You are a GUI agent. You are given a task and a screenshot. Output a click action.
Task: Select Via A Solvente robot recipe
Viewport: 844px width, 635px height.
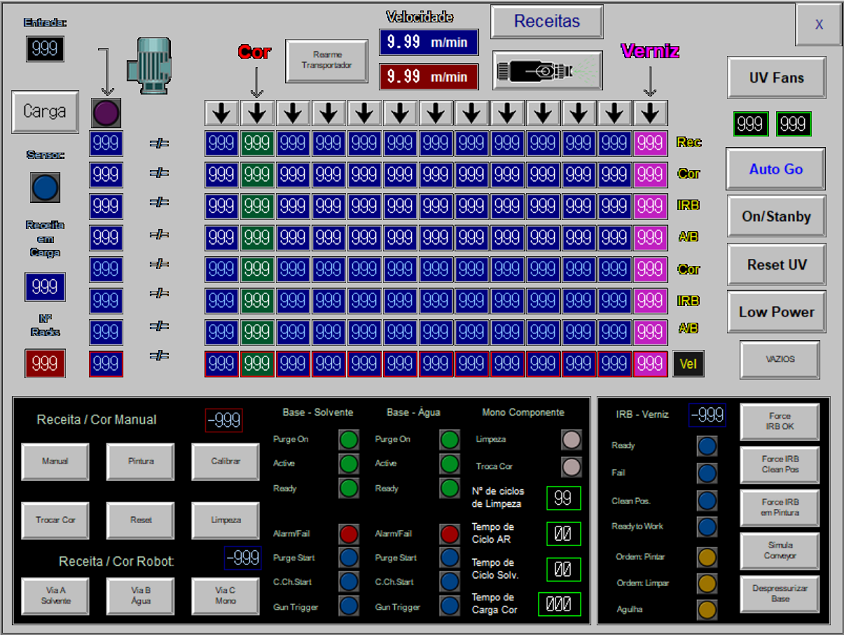[55, 596]
